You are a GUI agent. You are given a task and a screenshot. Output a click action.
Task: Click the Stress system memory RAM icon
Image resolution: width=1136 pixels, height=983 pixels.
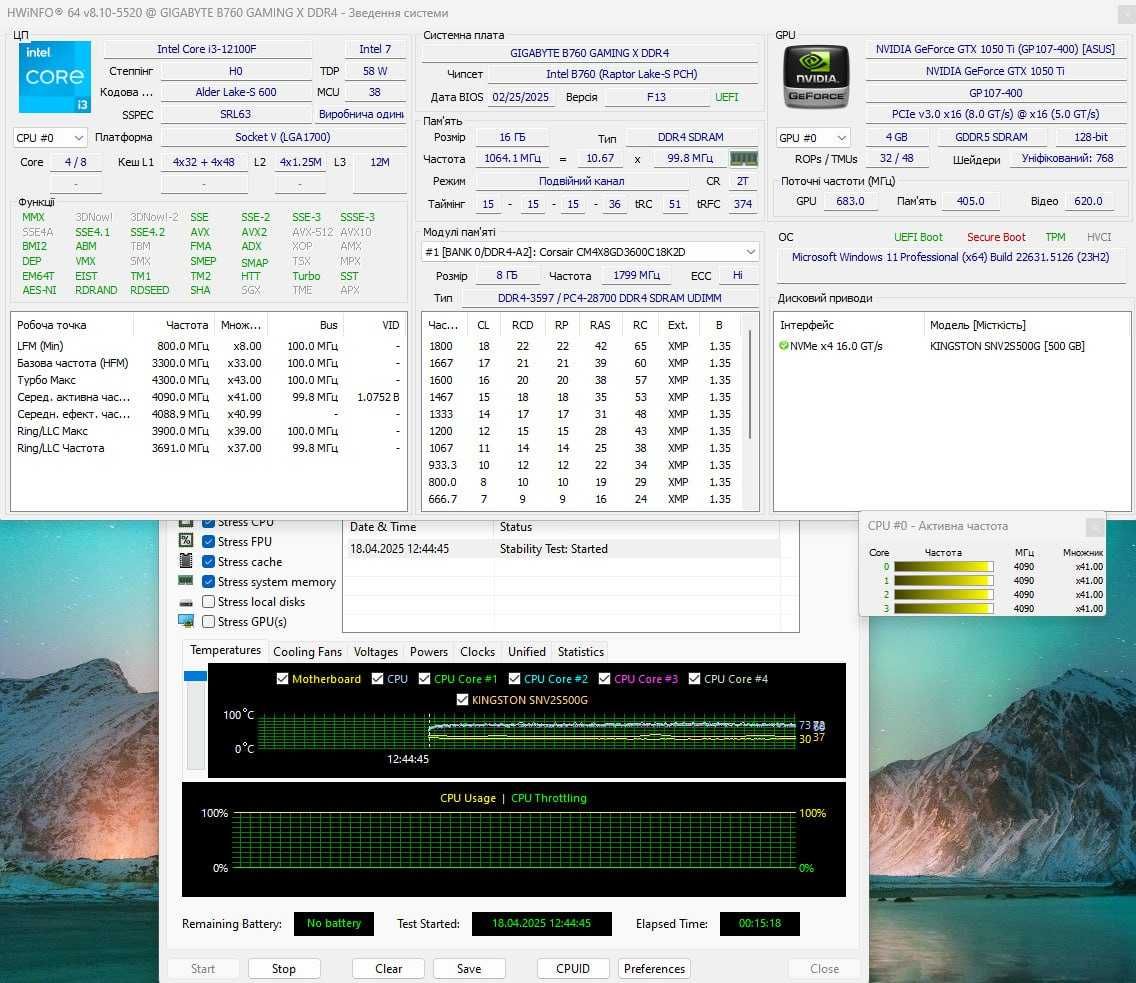185,580
